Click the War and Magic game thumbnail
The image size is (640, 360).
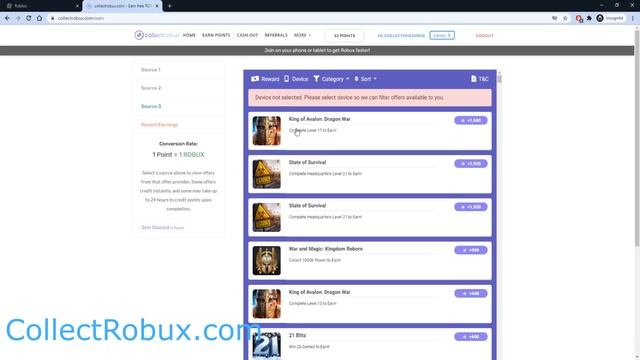[267, 260]
